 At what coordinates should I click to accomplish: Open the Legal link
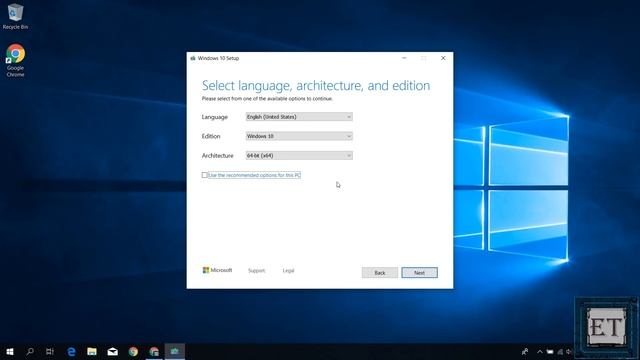(288, 271)
